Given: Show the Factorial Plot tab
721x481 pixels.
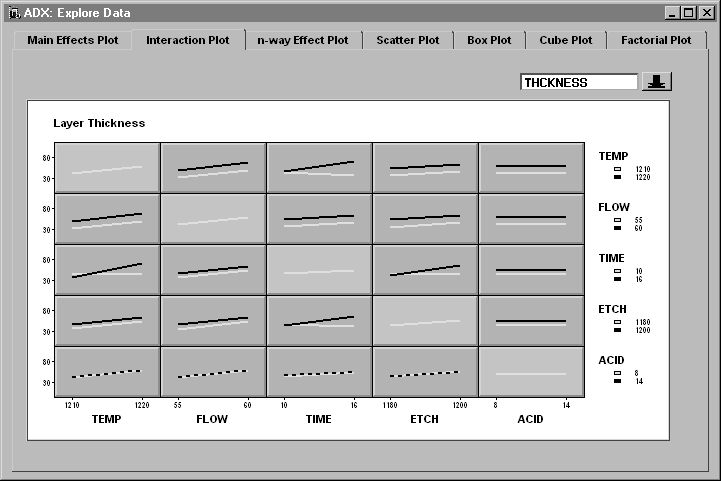Looking at the screenshot, I should click(656, 40).
